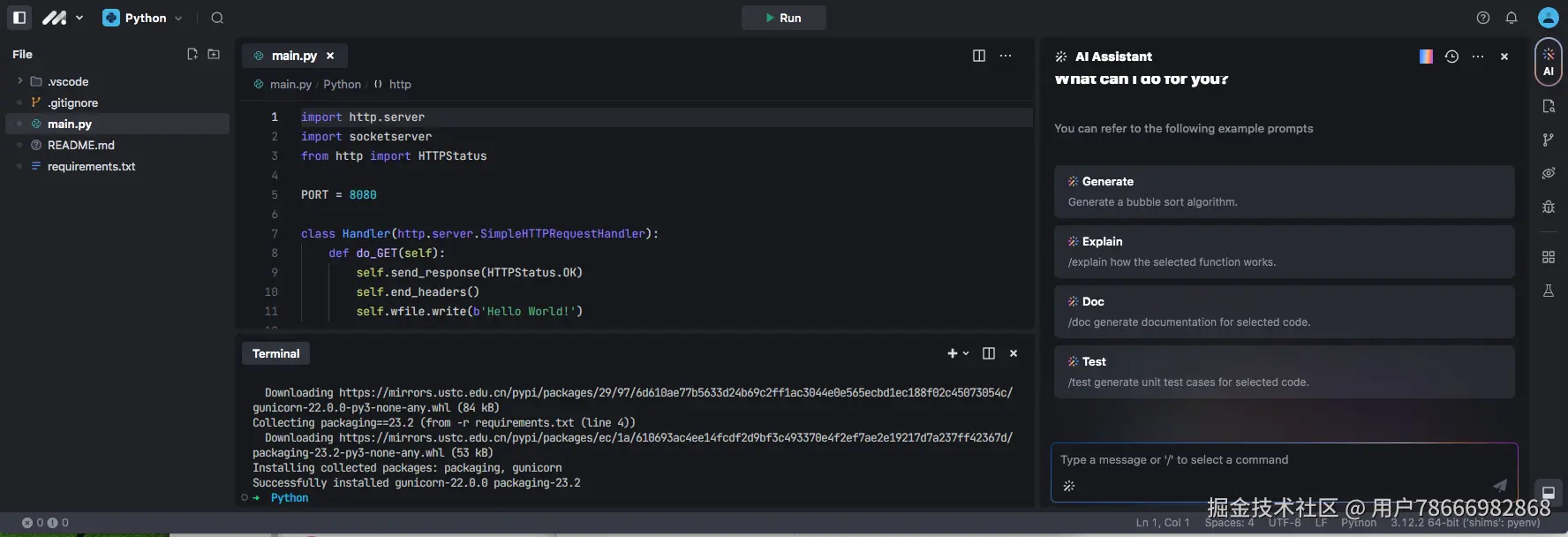
Task: Split the editor view
Action: click(x=979, y=56)
